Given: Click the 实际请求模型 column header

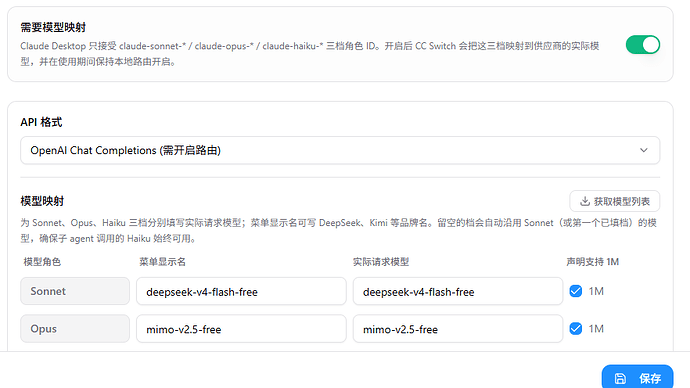Looking at the screenshot, I should tap(381, 262).
